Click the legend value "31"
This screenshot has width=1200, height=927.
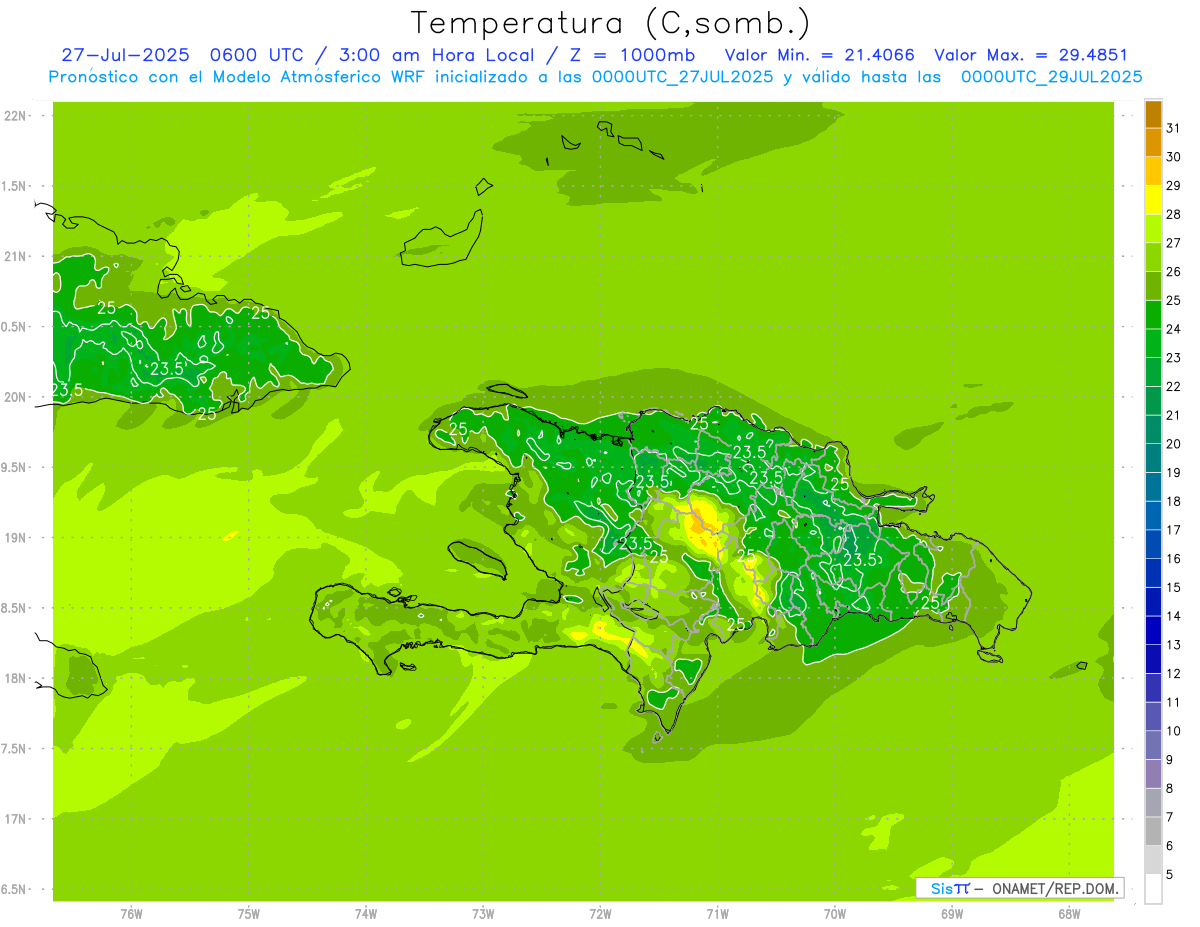pyautogui.click(x=1174, y=128)
